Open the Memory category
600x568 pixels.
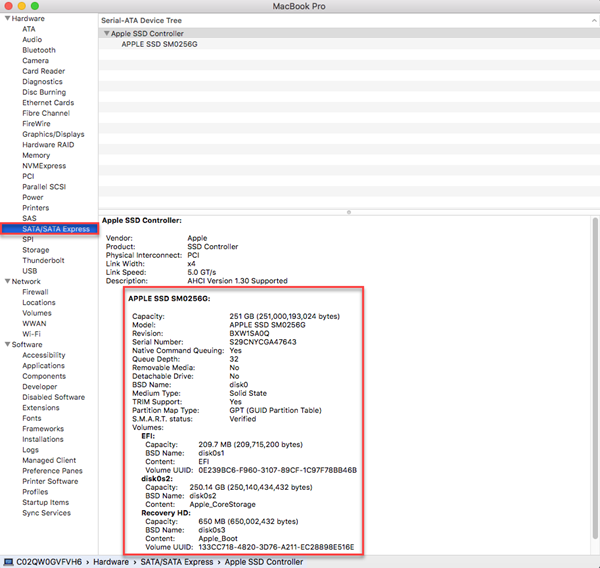pyautogui.click(x=36, y=155)
